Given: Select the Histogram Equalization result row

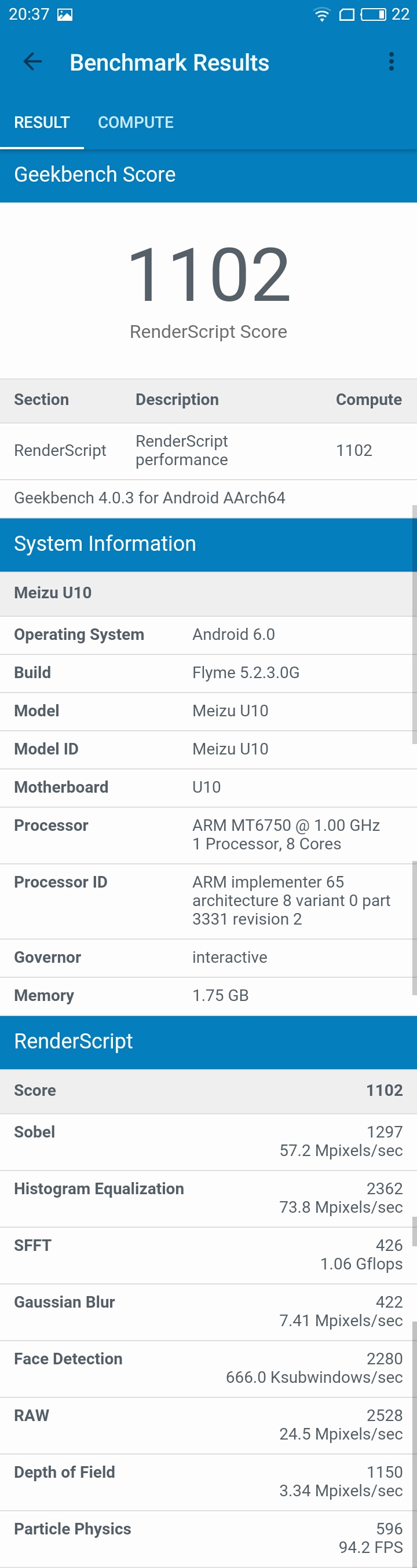Looking at the screenshot, I should [x=209, y=1198].
